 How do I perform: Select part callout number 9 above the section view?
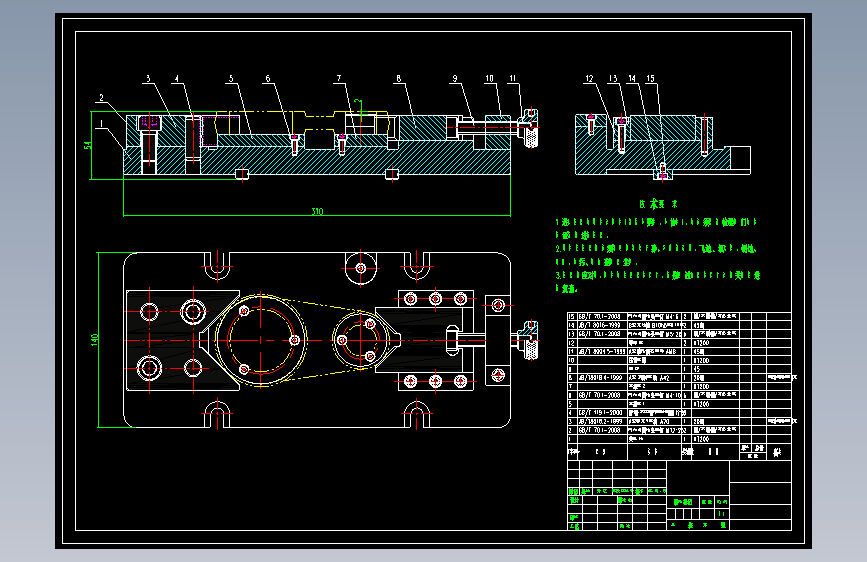(x=455, y=79)
